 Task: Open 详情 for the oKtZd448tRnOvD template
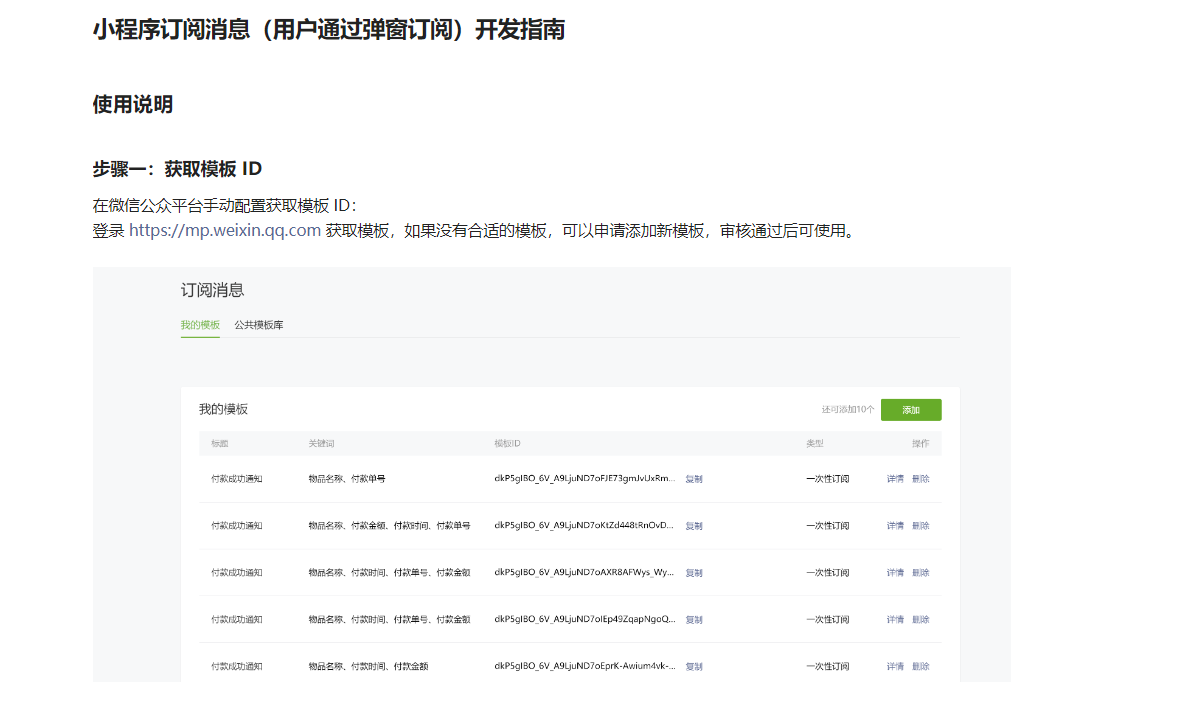(x=896, y=526)
